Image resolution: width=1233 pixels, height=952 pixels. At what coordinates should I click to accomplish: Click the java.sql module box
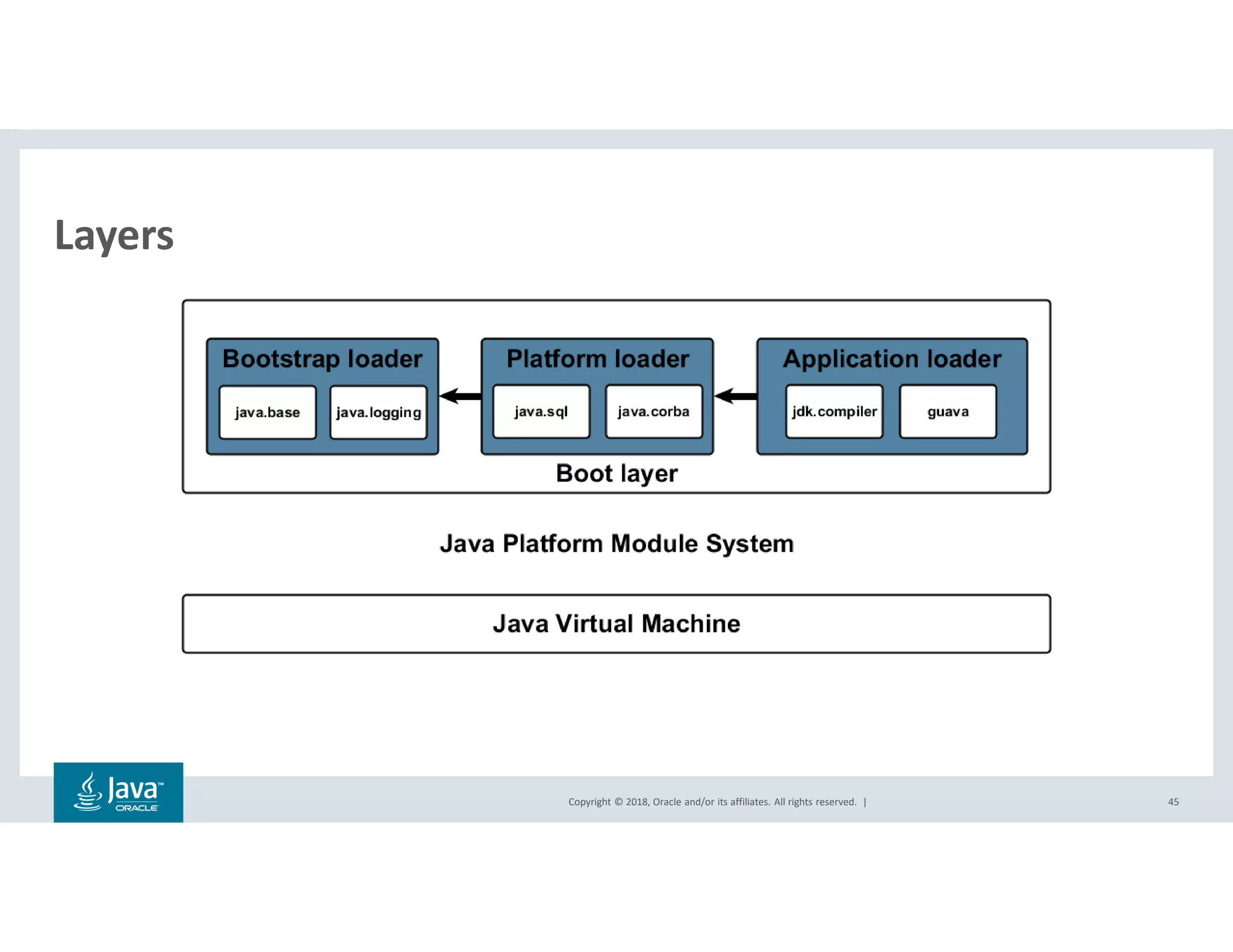541,412
